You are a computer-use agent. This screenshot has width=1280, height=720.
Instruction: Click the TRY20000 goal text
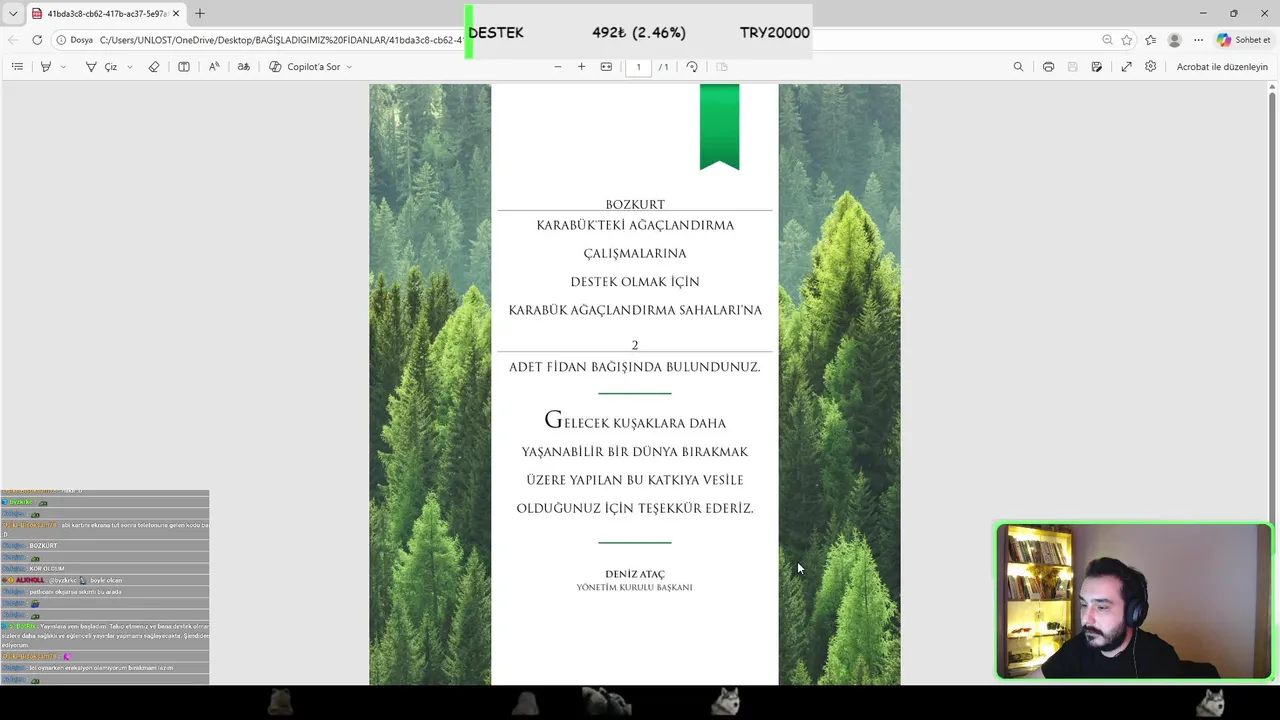point(775,32)
